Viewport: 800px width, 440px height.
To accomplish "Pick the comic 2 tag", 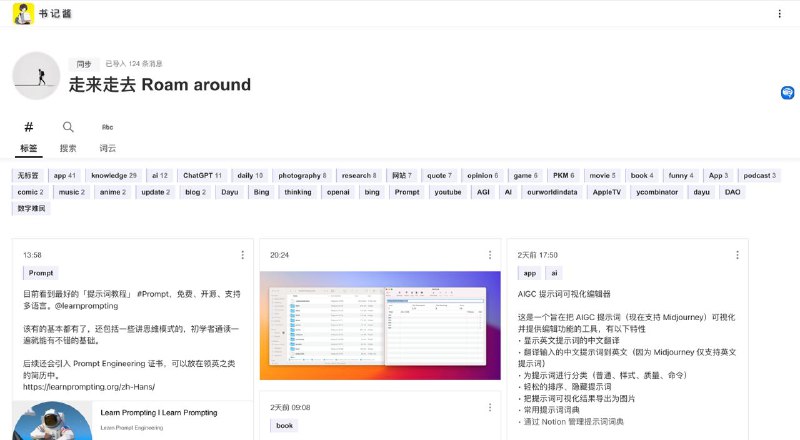I will click(x=30, y=192).
